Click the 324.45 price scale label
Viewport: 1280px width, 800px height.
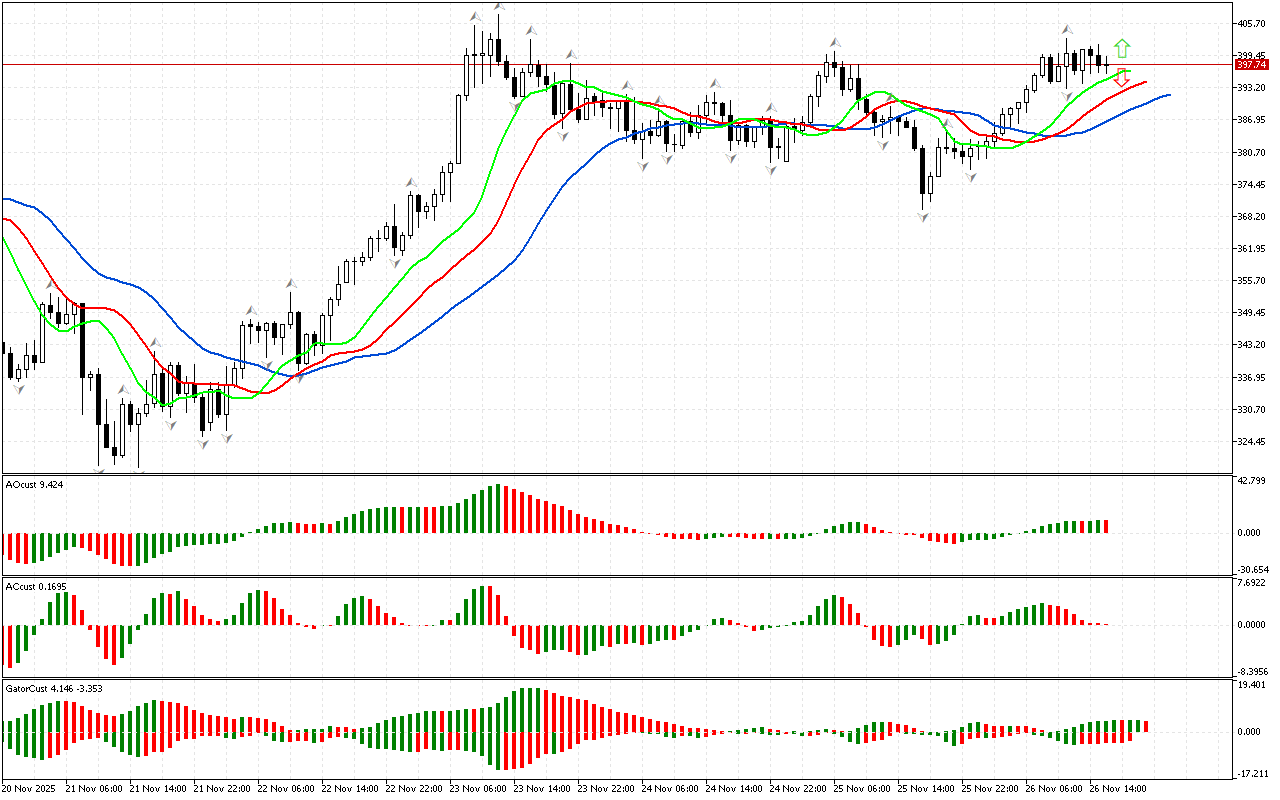tap(1252, 442)
